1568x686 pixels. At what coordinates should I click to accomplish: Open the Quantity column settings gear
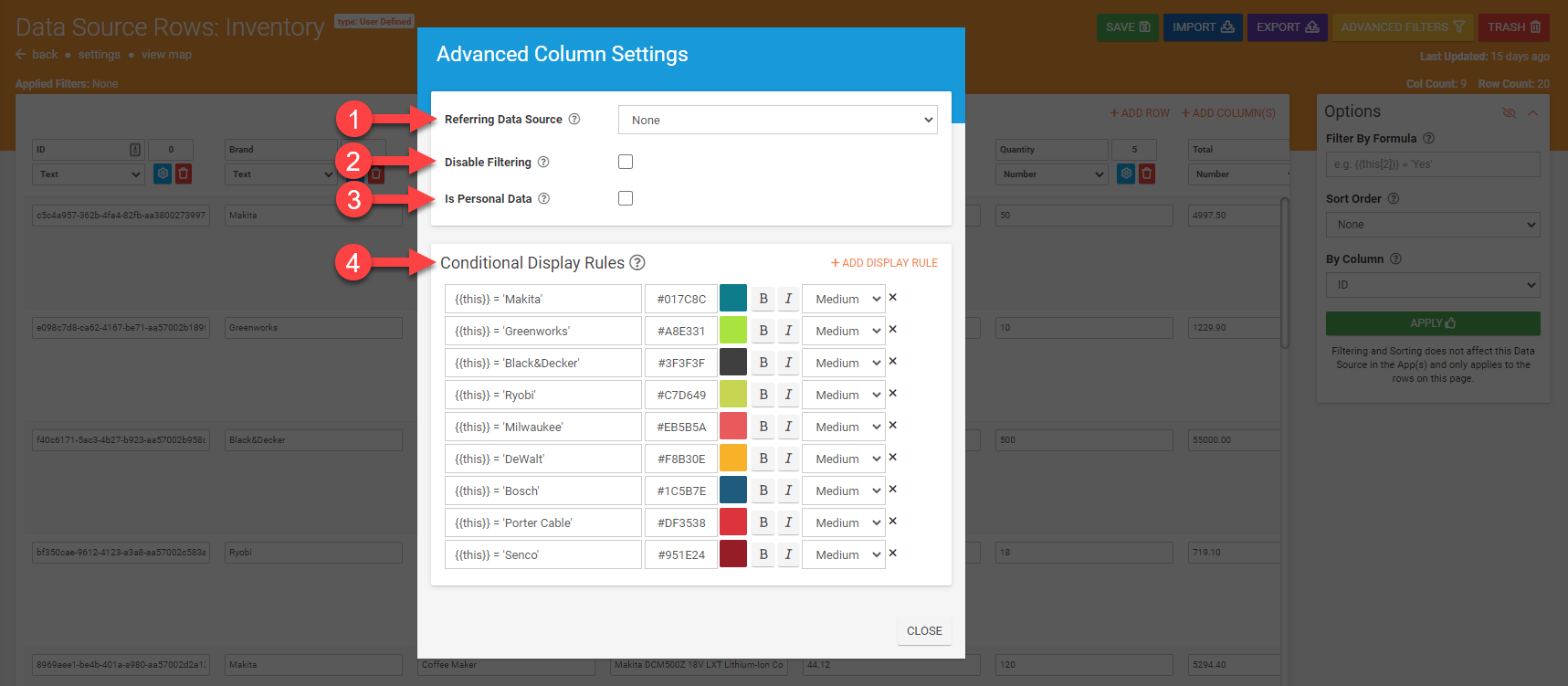pyautogui.click(x=1126, y=174)
